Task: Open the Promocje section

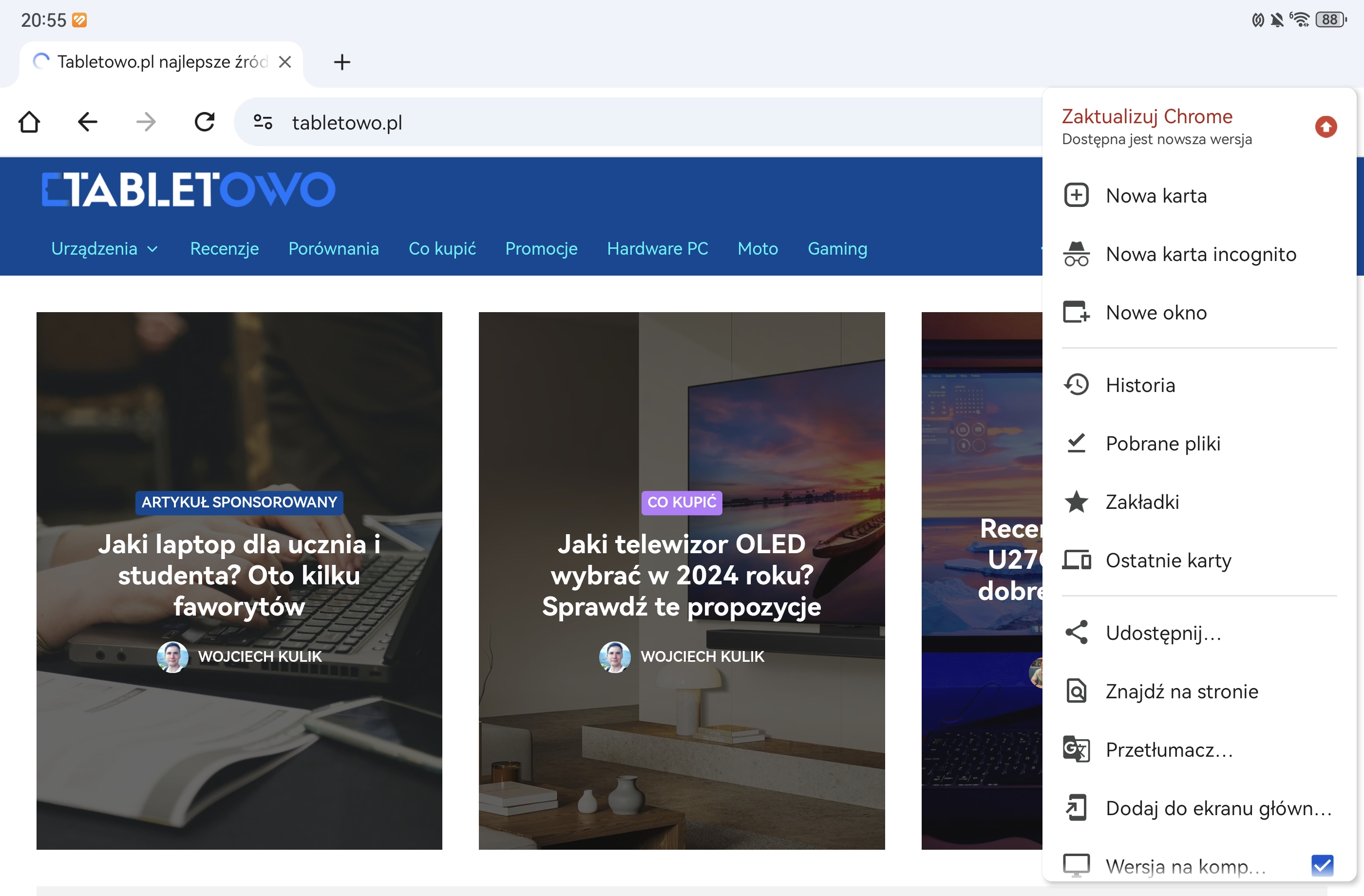Action: [x=541, y=249]
